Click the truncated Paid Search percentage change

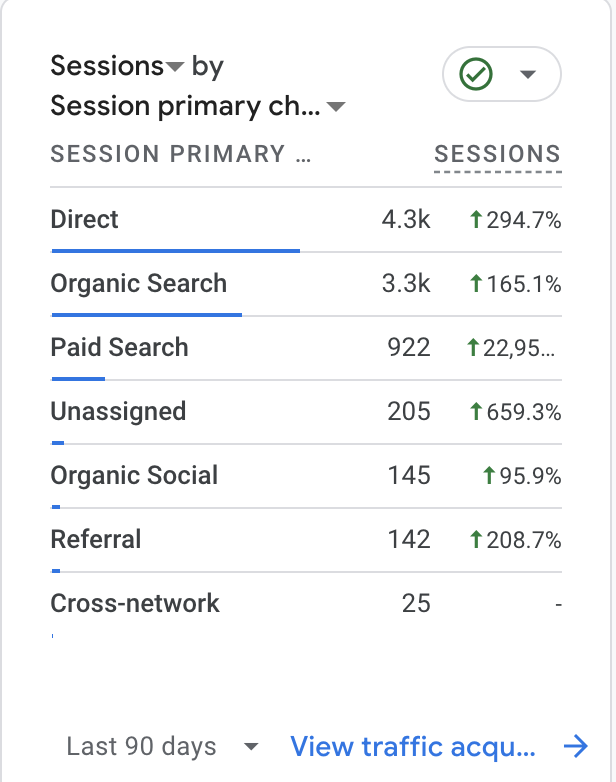515,348
